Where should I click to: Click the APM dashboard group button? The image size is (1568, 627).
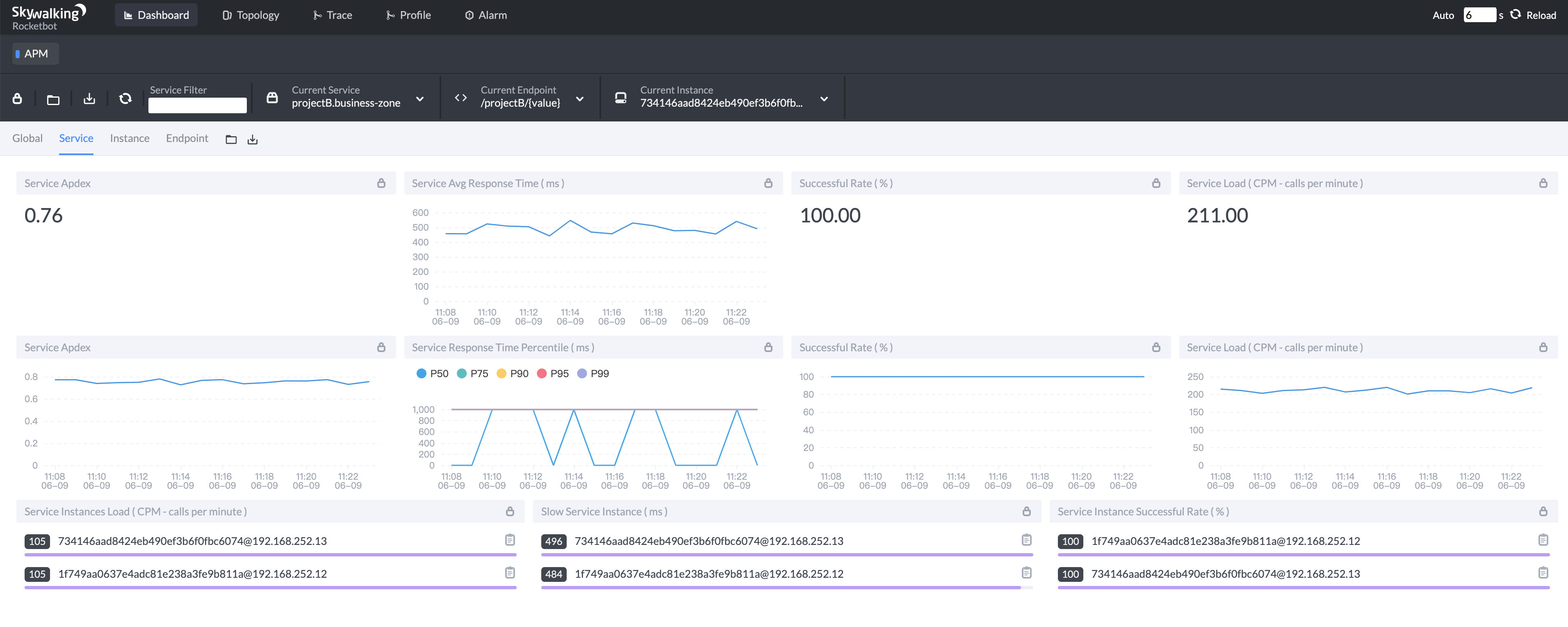[x=35, y=54]
